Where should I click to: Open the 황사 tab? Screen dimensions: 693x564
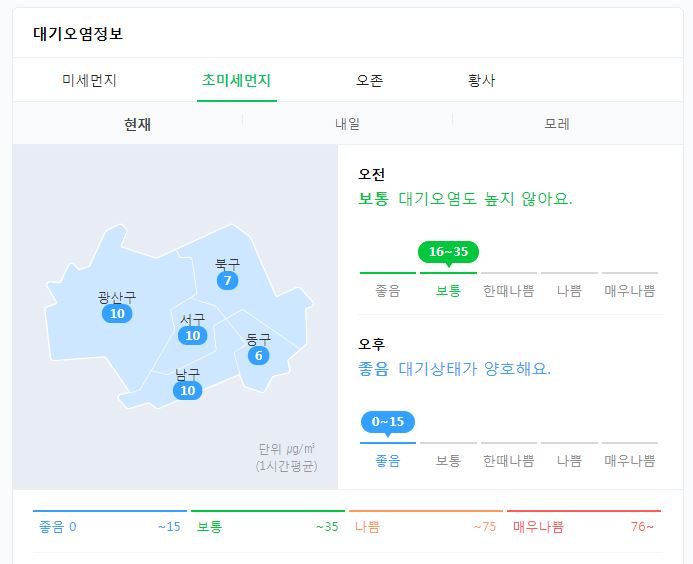(481, 80)
